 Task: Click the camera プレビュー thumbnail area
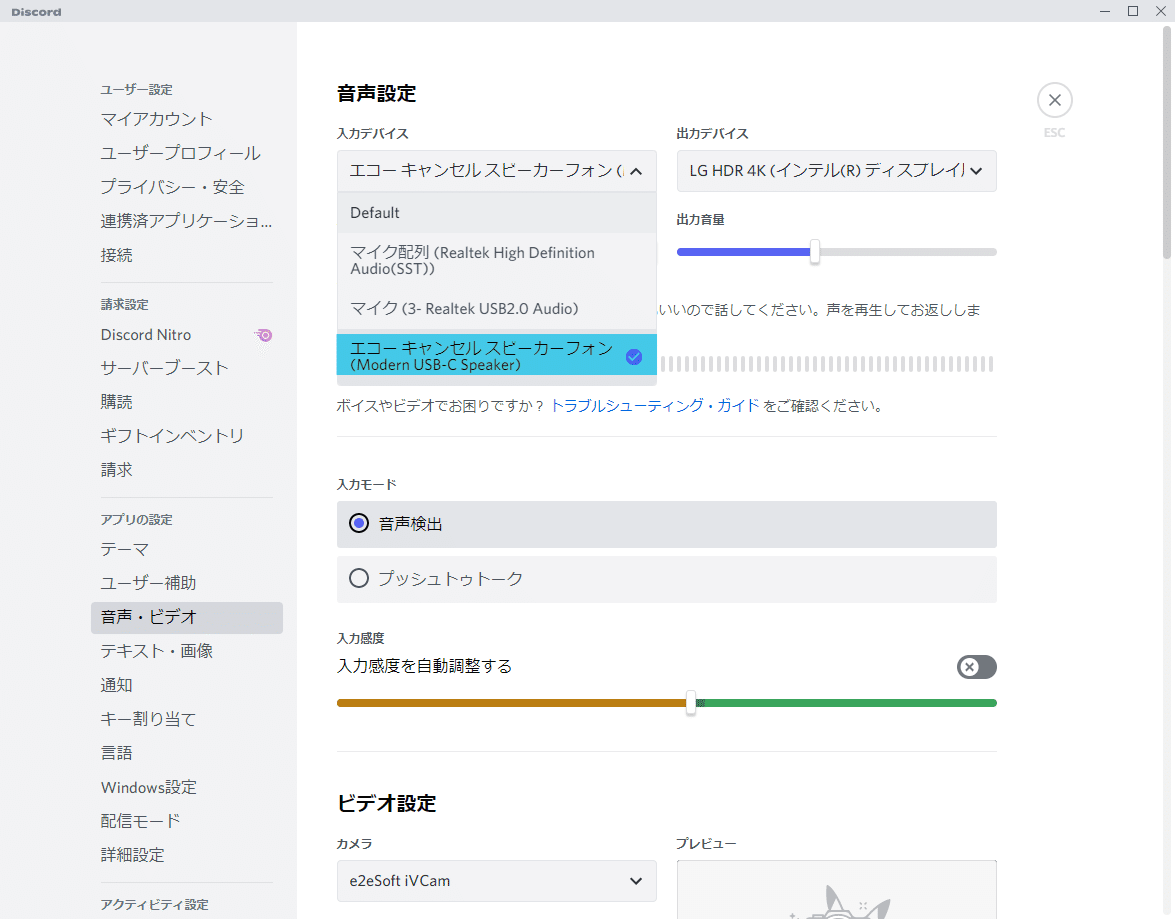(836, 890)
